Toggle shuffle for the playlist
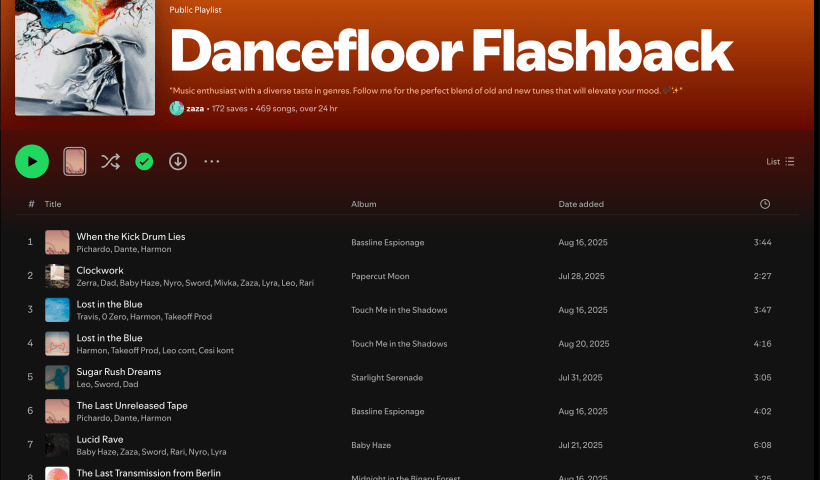This screenshot has height=480, width=820. [x=110, y=161]
